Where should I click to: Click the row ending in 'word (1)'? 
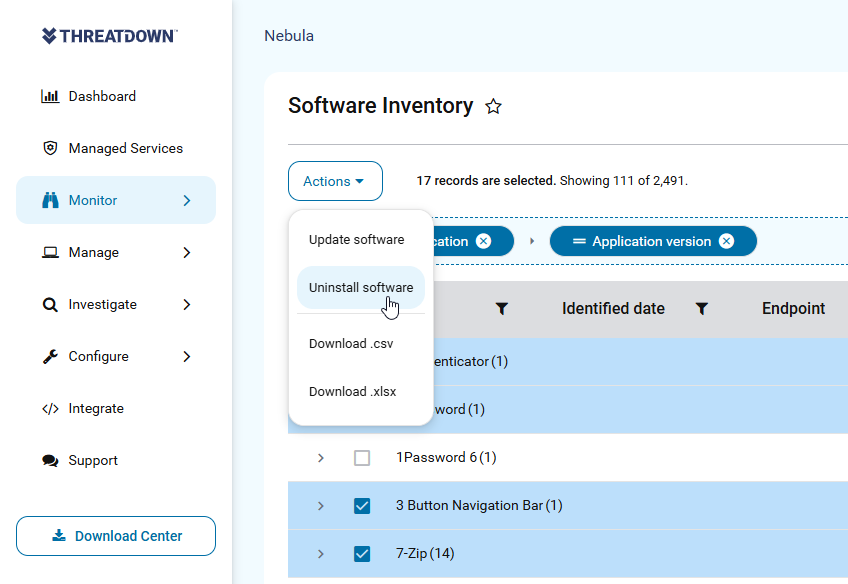pos(640,410)
